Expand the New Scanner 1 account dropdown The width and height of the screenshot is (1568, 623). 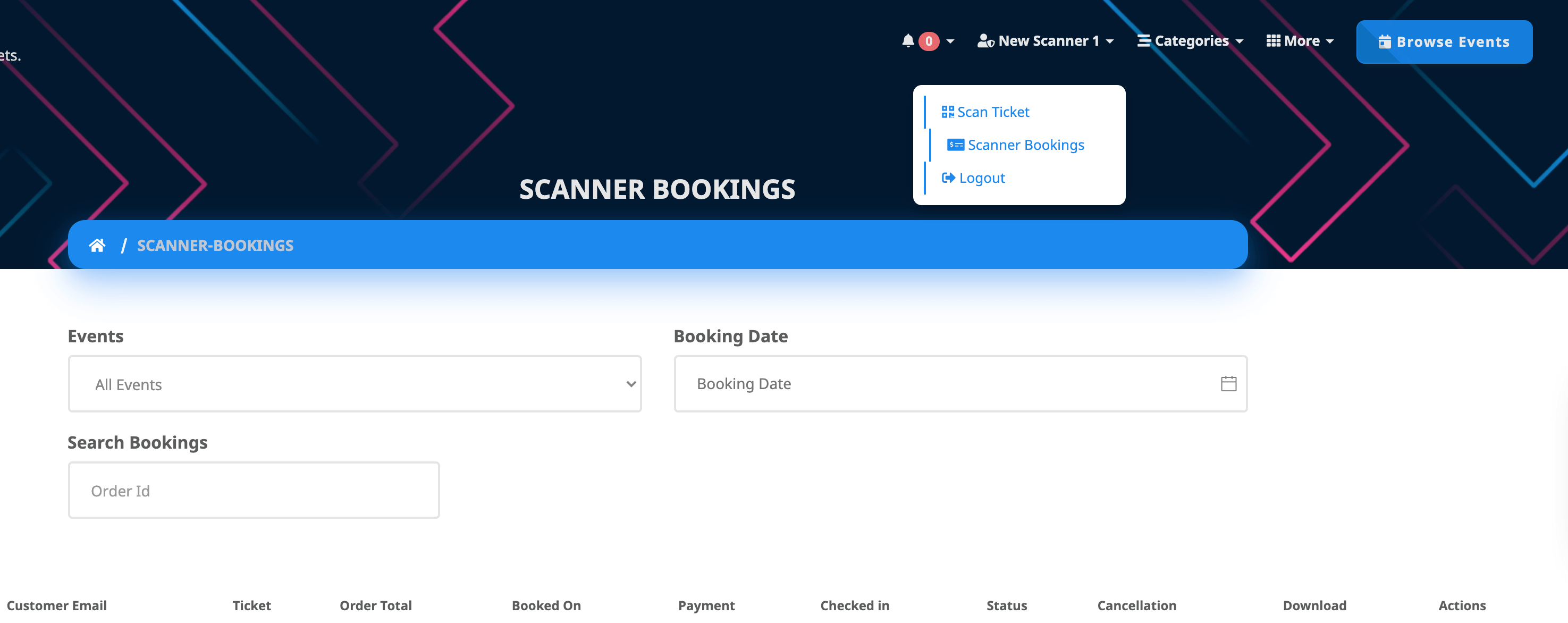pos(1050,40)
